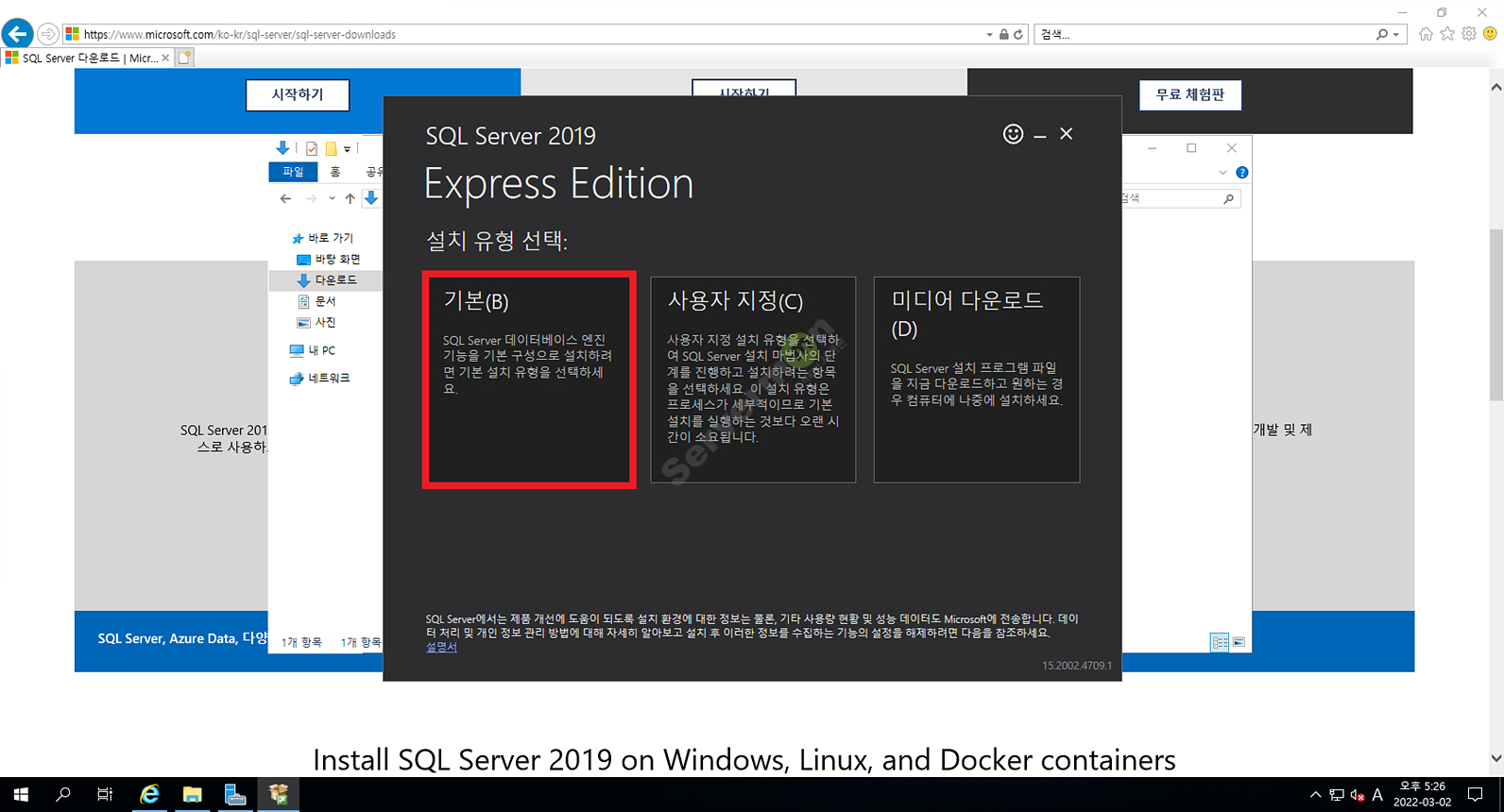Click Explorer back navigation arrow
The height and width of the screenshot is (812, 1504).
pos(285,198)
